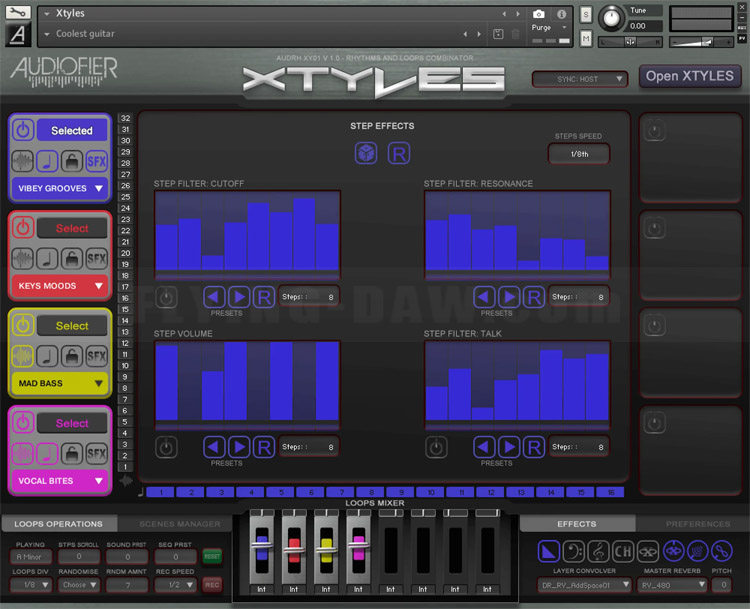Toggle the Mute M button
The image size is (750, 609).
click(x=586, y=38)
